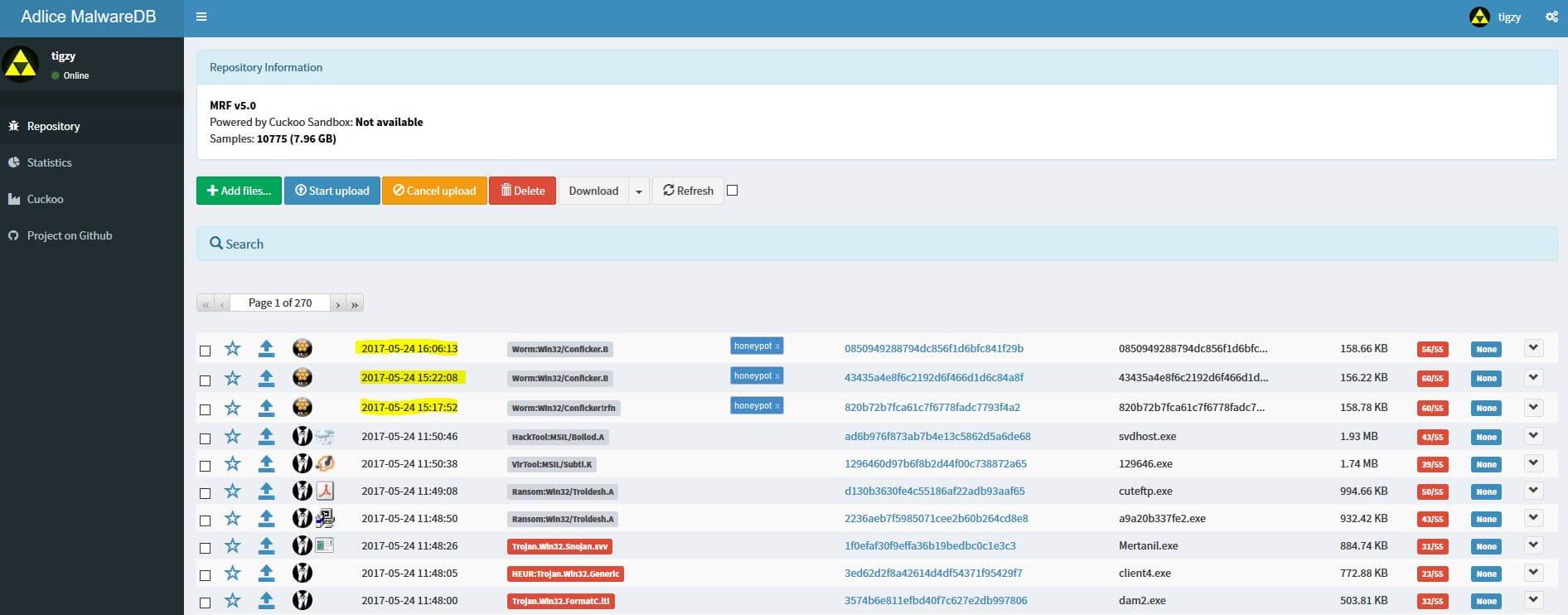Expand row chevron for 129646.exe sample
This screenshot has width=1568, height=615.
1532,463
